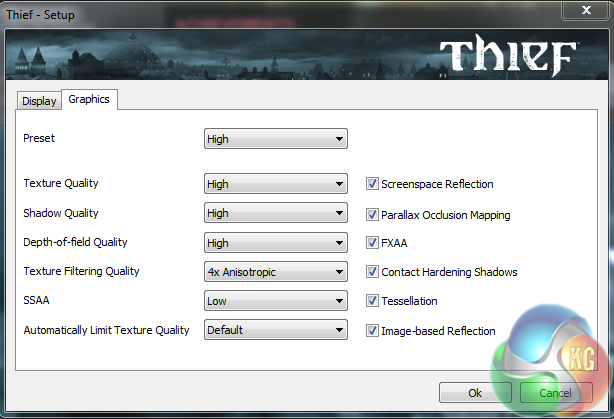
Task: Disable Image-based Reflection checkbox
Action: 372,331
